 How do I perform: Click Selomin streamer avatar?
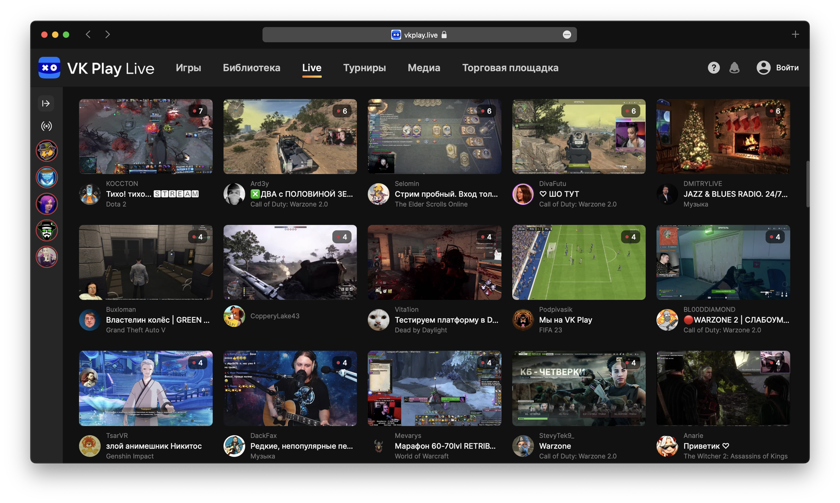tap(379, 194)
